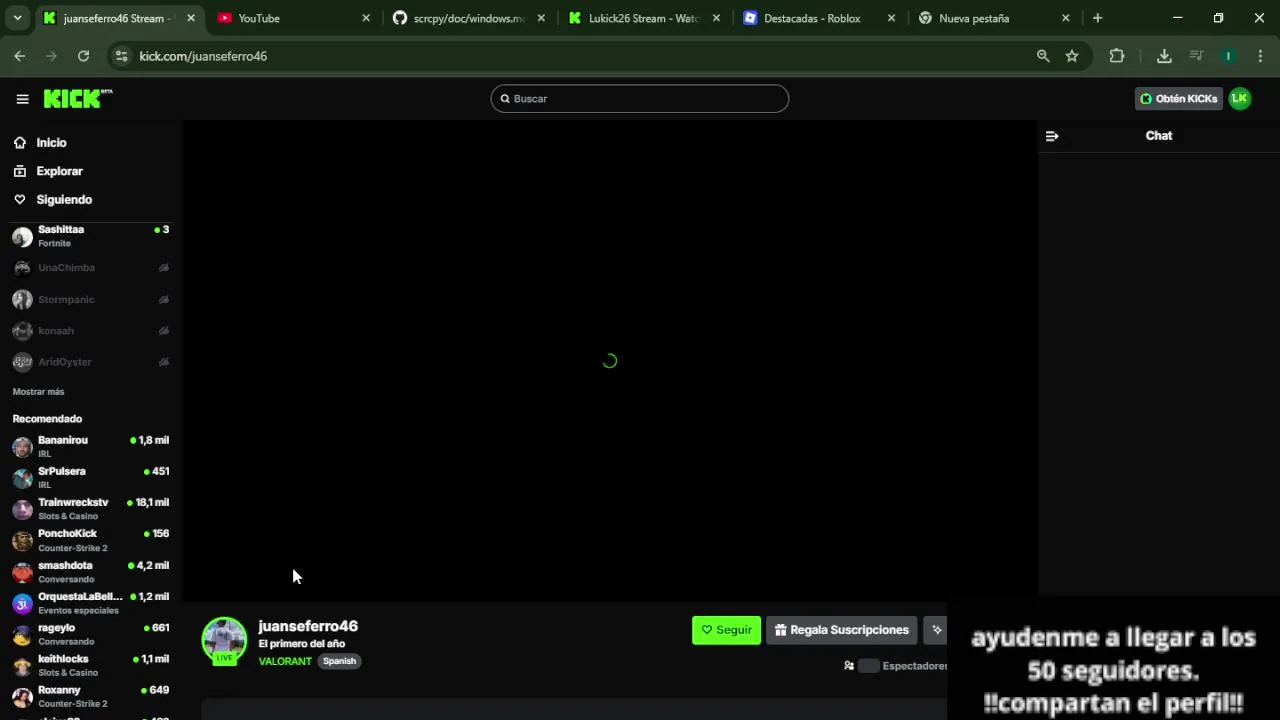Open rageyio recommended channel

click(x=90, y=634)
